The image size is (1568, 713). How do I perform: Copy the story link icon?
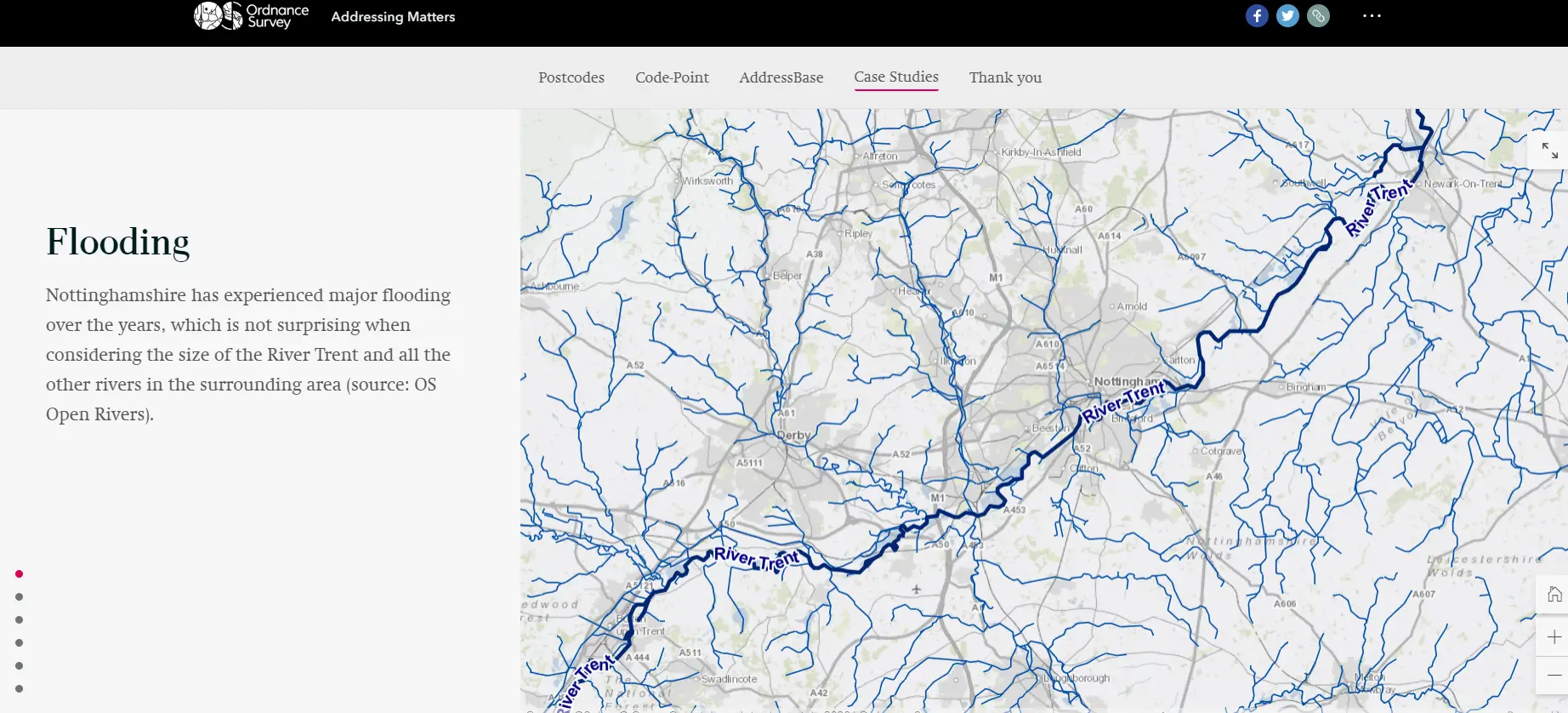1318,16
